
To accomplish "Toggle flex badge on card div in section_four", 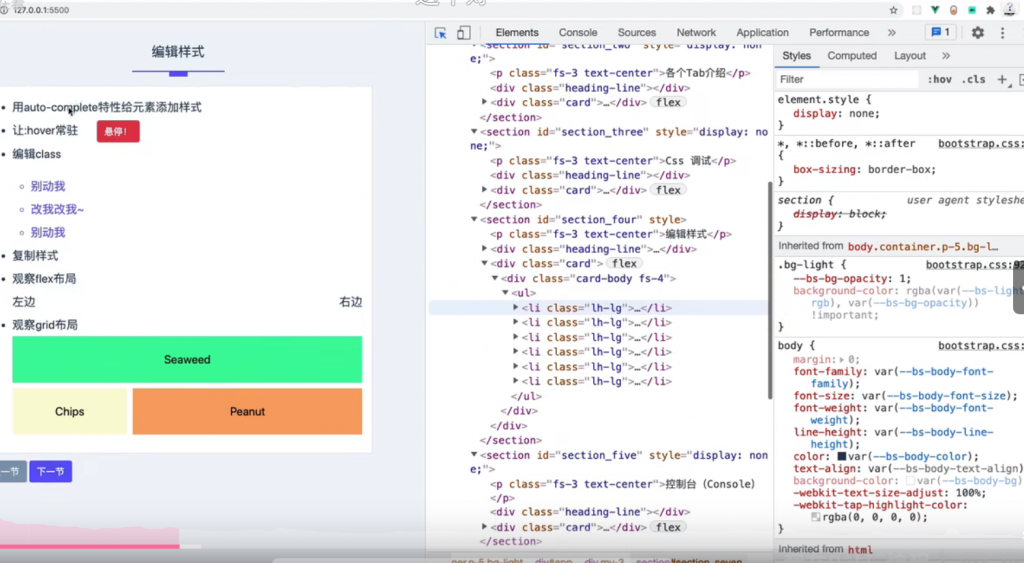I will pos(626,264).
